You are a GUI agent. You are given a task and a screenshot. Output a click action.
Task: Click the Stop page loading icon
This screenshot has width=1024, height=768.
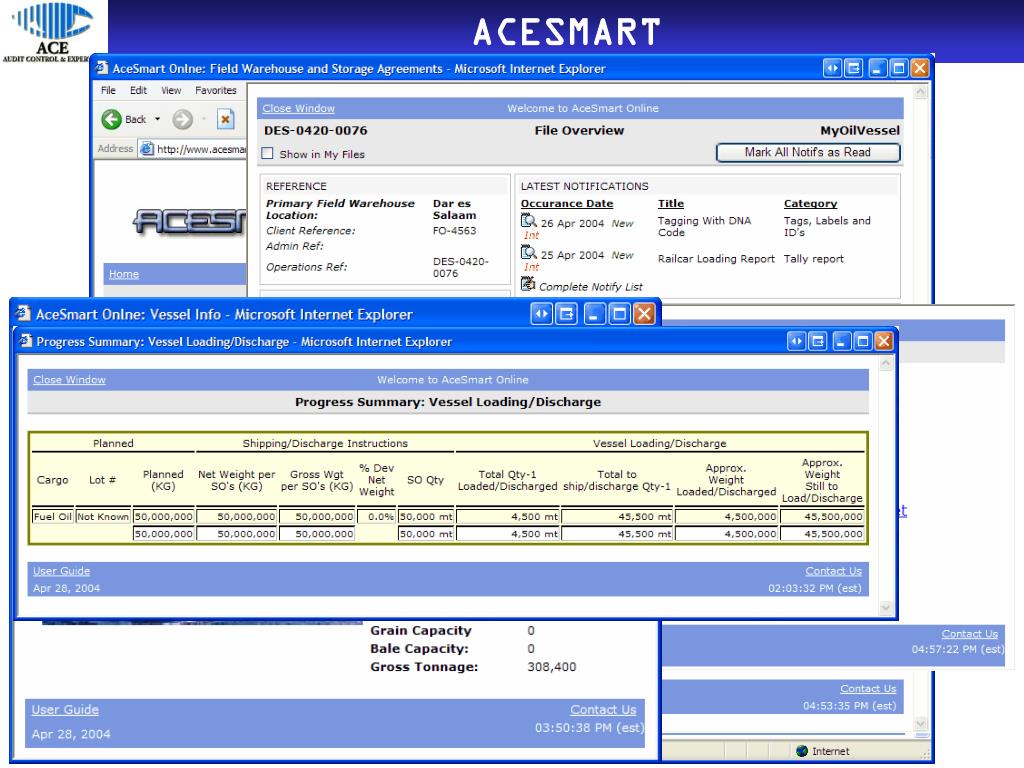pos(225,120)
